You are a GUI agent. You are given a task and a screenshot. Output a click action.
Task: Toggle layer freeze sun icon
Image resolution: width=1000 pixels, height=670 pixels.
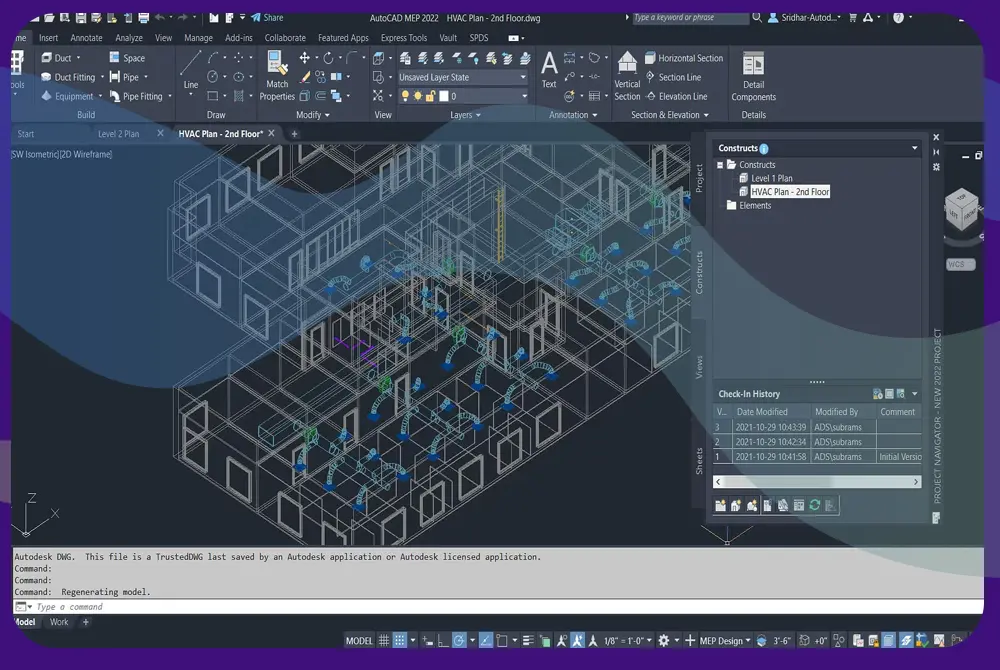pos(417,96)
